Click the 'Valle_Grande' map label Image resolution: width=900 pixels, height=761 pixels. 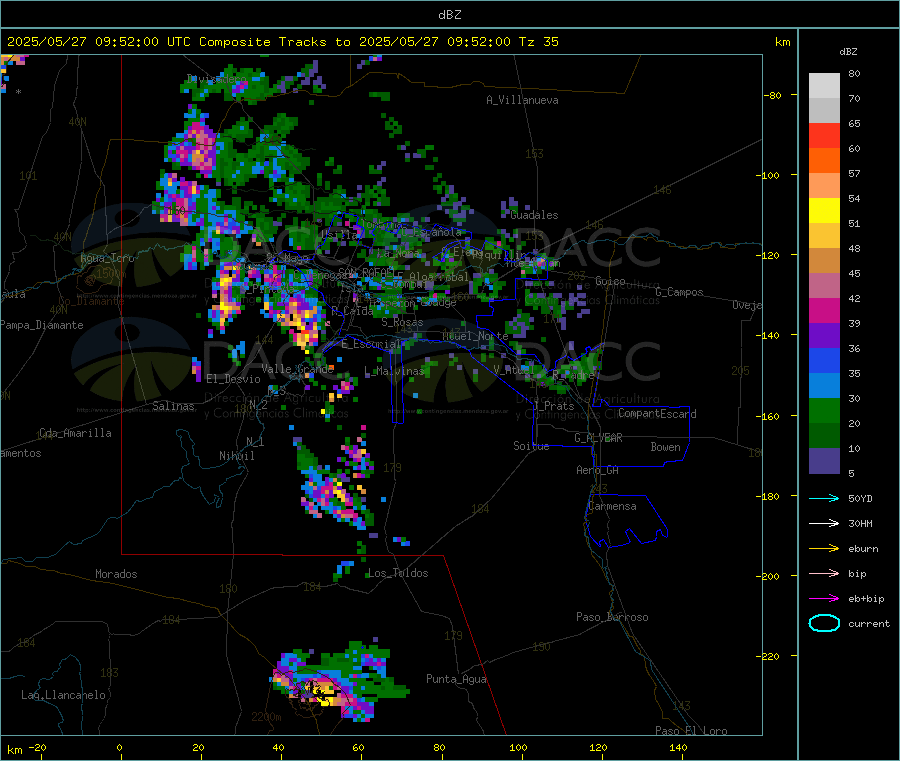tap(297, 369)
